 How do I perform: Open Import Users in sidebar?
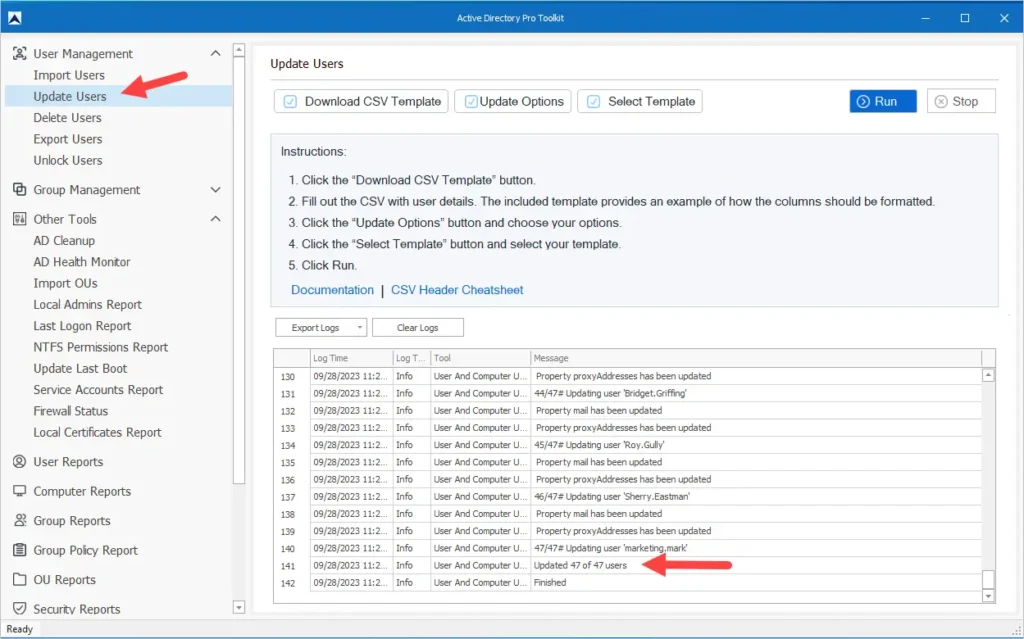69,75
